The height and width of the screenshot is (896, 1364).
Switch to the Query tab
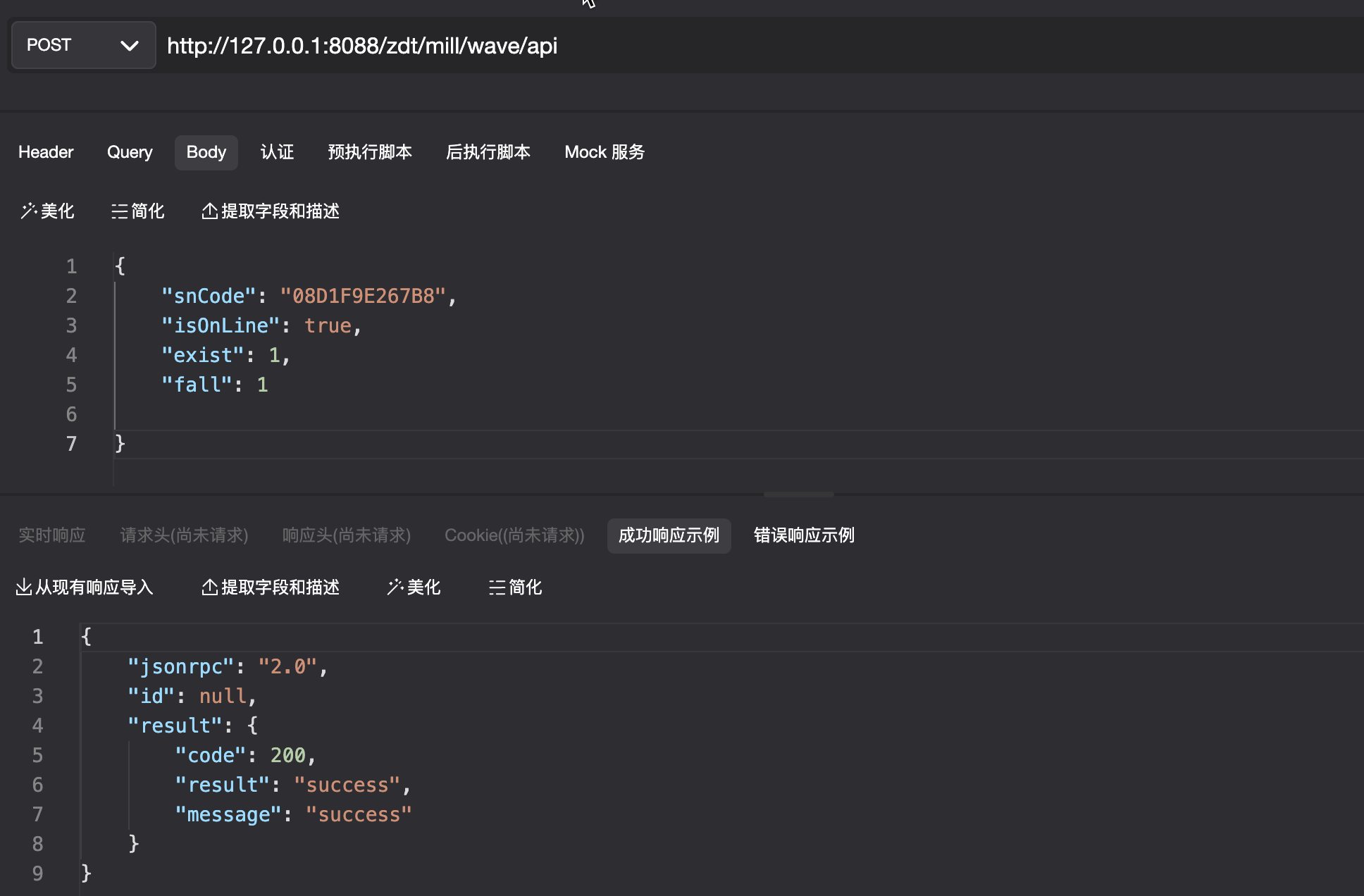(130, 152)
